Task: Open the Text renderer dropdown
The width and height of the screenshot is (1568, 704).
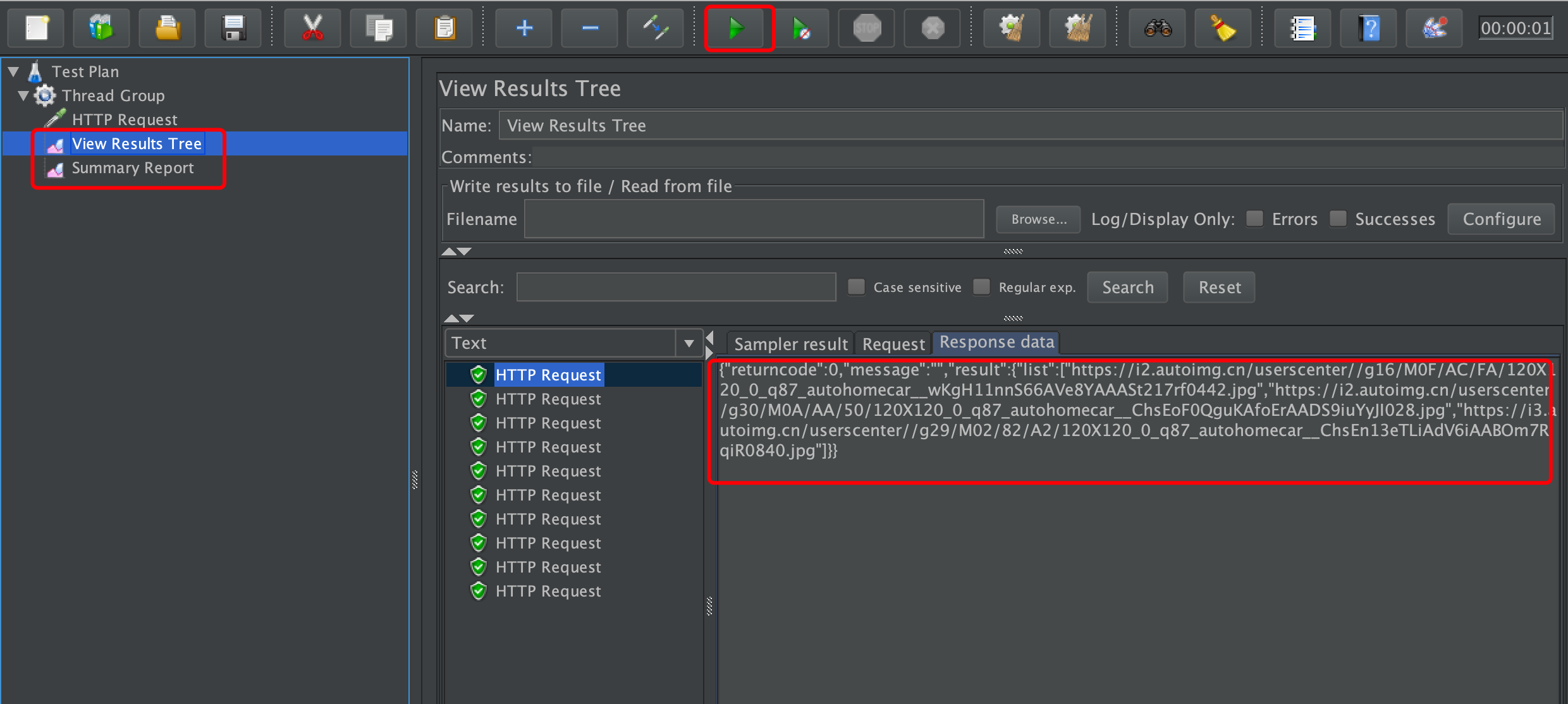Action: click(689, 343)
